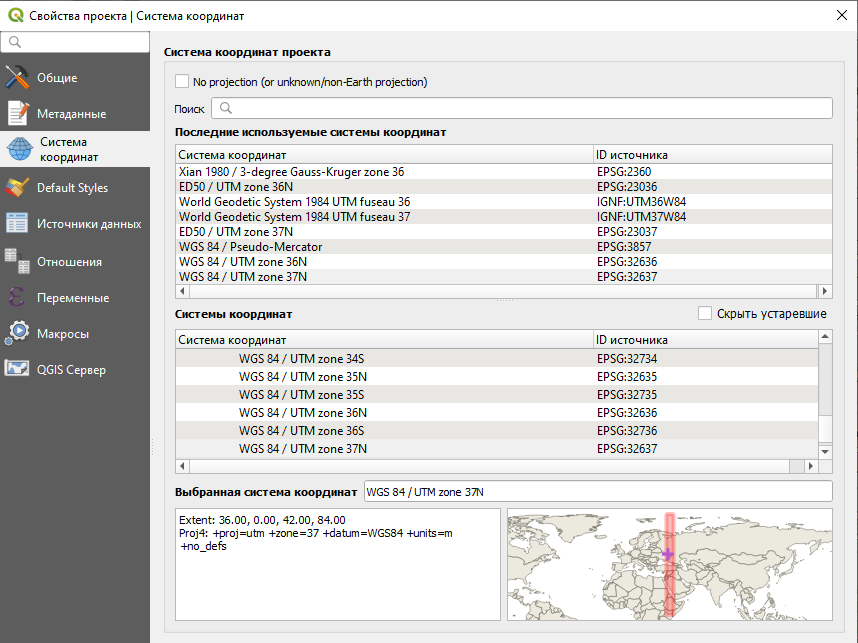Click the world map preview with zone highlight

click(669, 565)
